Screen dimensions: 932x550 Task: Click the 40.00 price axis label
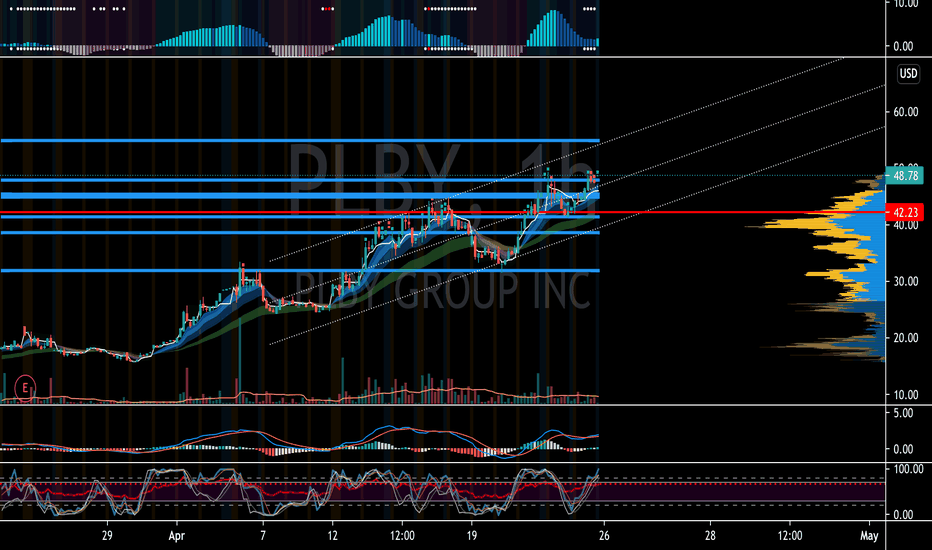coord(905,226)
